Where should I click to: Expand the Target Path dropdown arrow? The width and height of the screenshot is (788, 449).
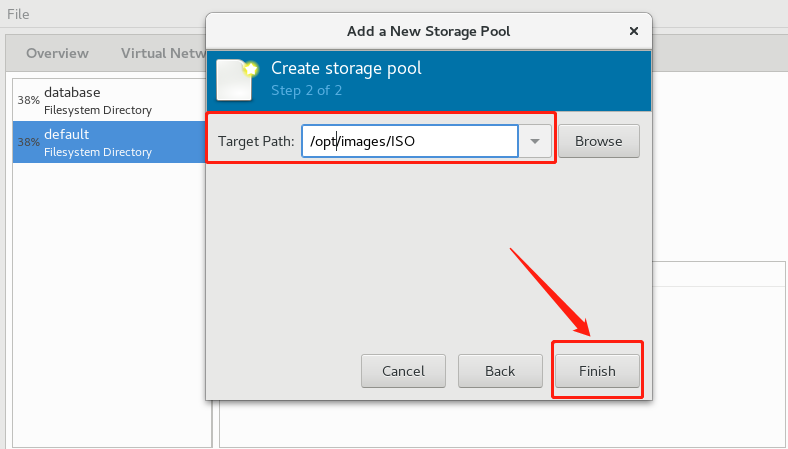537,142
